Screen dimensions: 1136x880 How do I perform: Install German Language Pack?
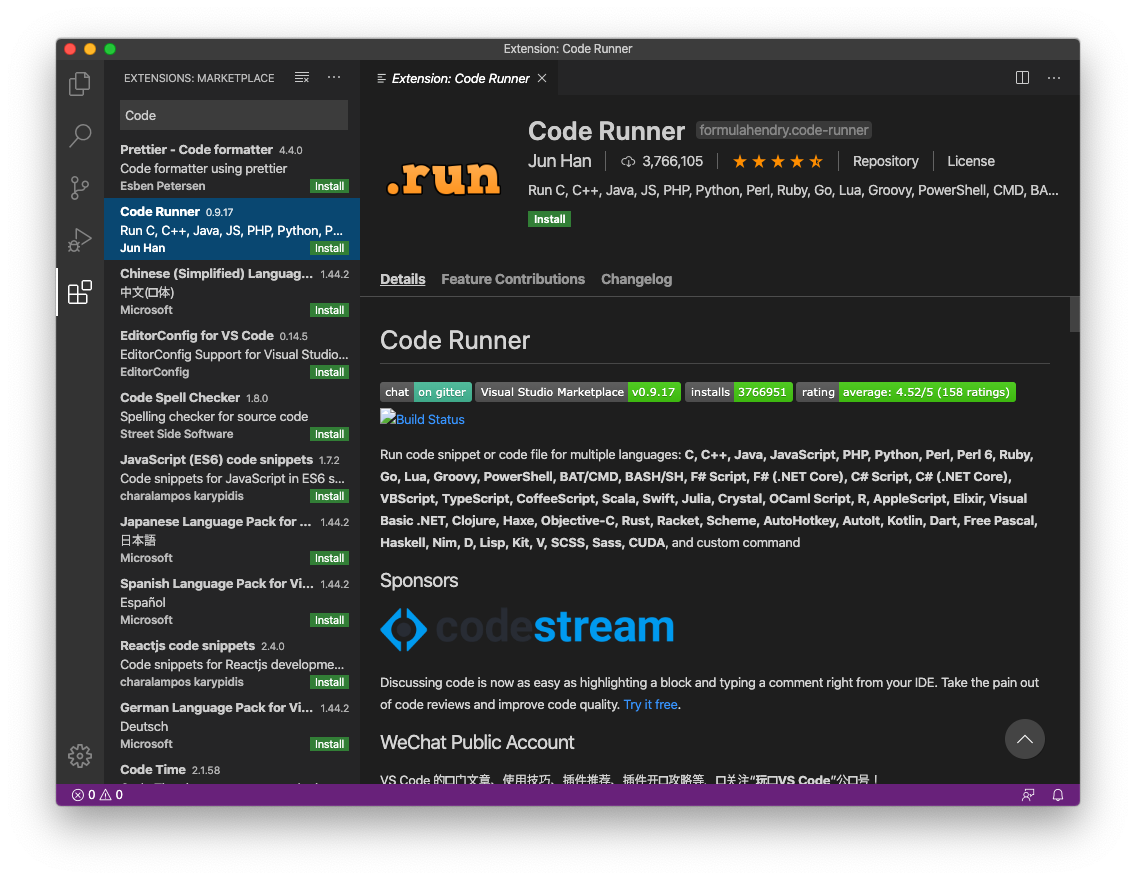330,745
